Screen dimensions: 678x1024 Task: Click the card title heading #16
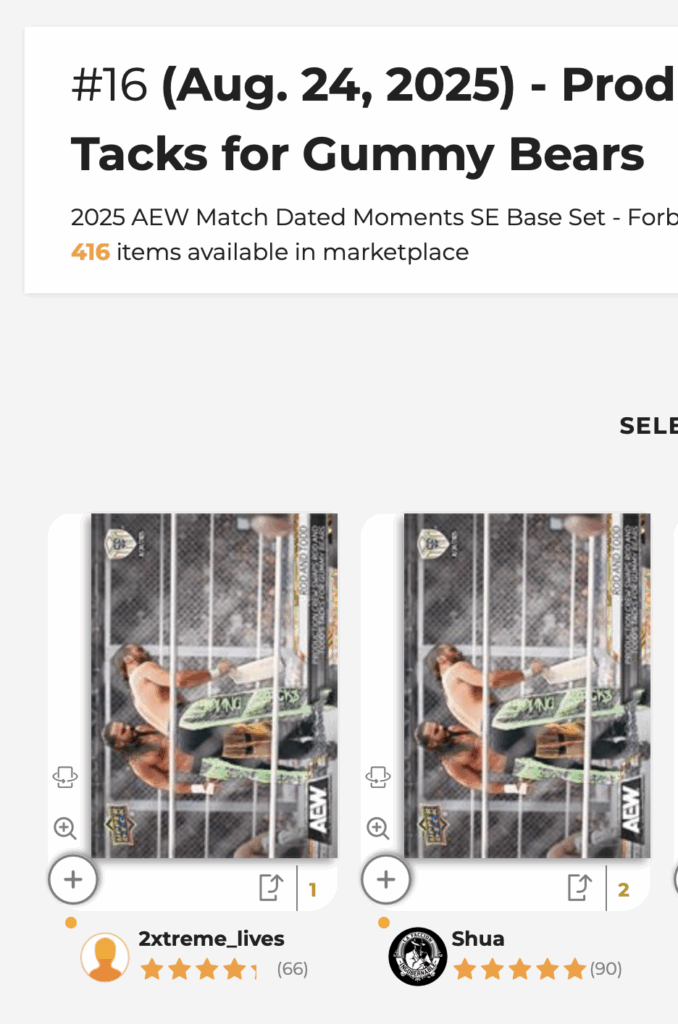[372, 120]
